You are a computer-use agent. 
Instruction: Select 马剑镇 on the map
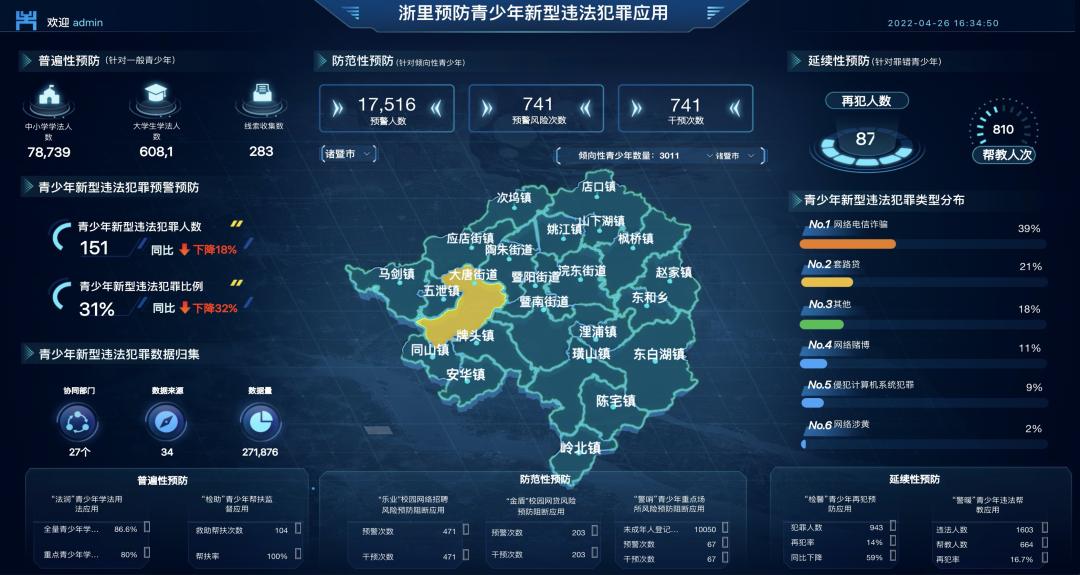[397, 273]
